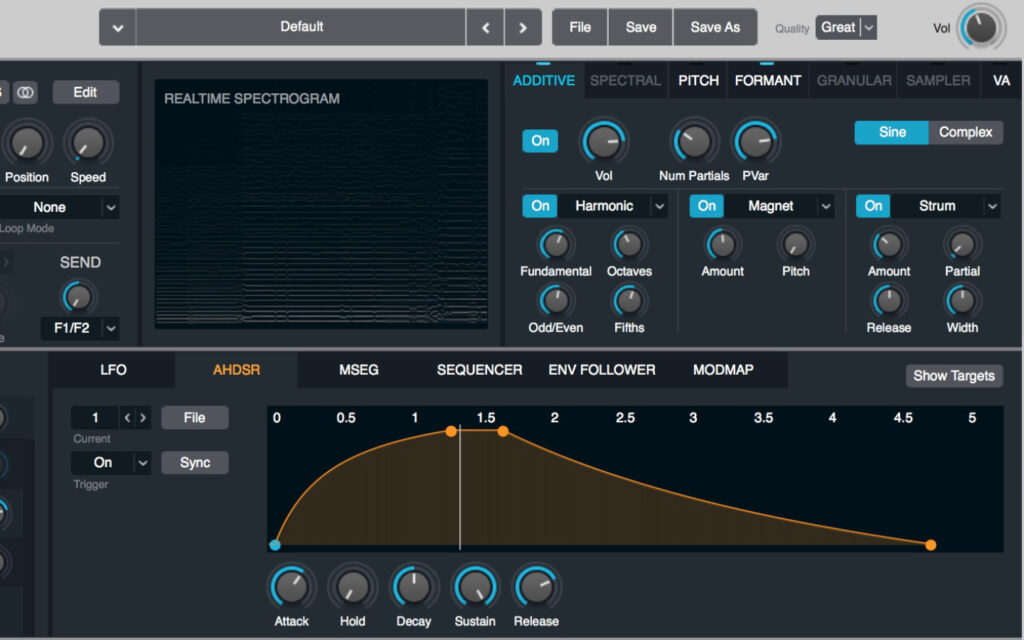1024x640 pixels.
Task: Toggle the Harmonic section On button
Action: pos(540,206)
